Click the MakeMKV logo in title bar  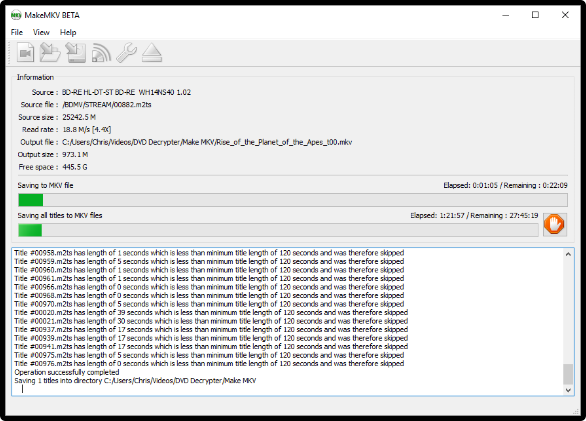[x=16, y=15]
